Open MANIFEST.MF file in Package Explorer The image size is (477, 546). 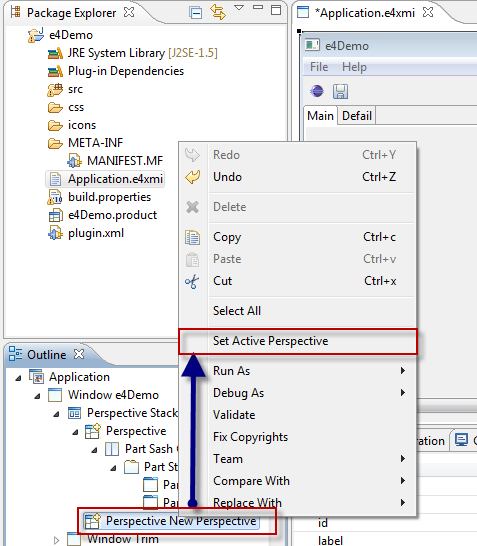coord(125,161)
